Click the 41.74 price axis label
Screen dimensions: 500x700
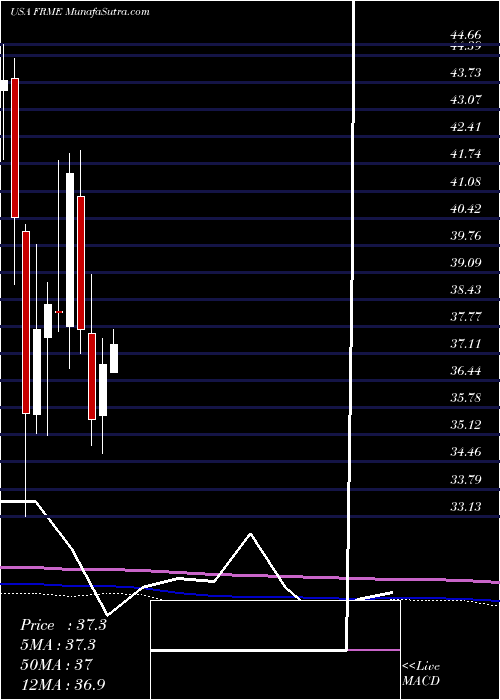466,154
